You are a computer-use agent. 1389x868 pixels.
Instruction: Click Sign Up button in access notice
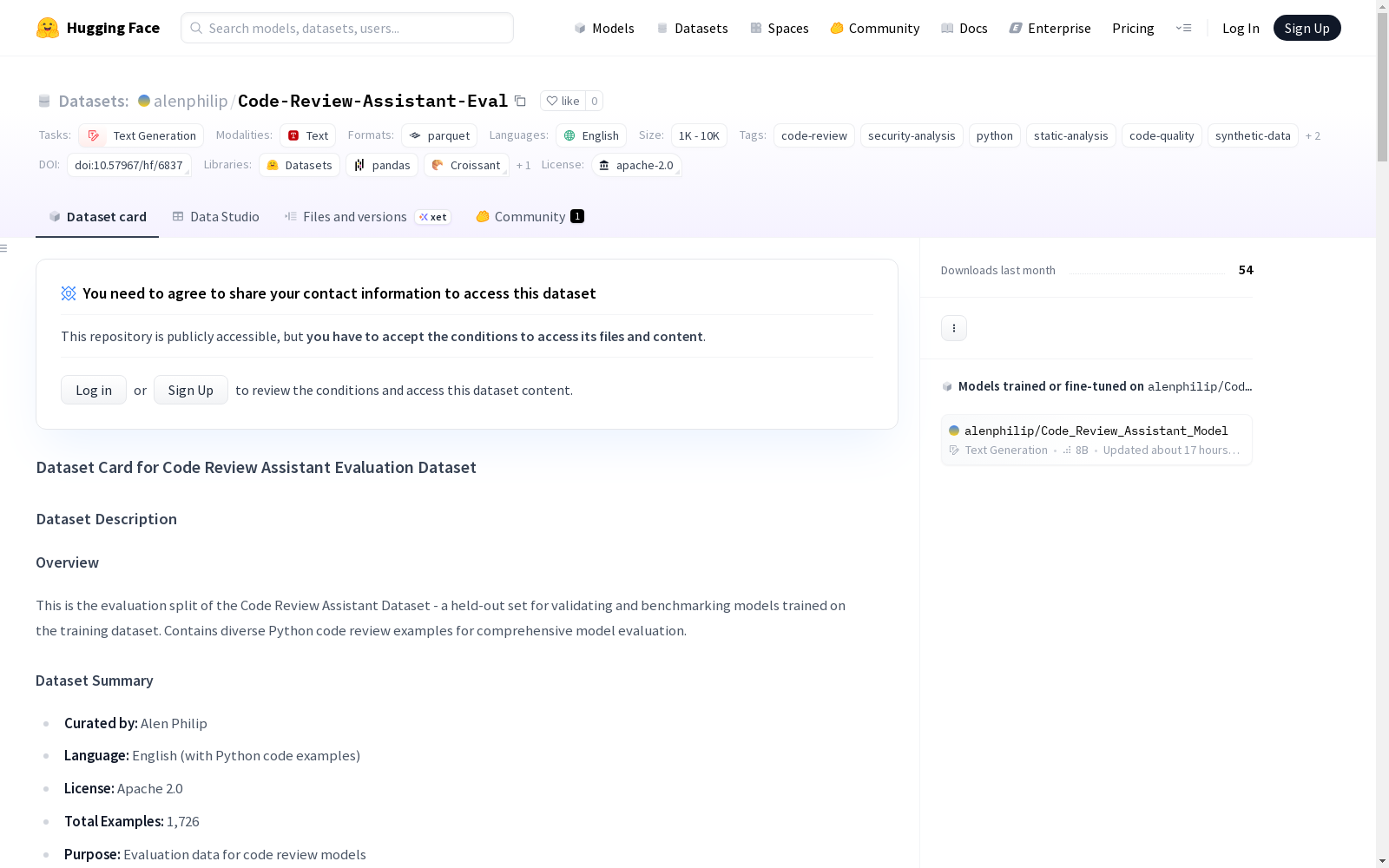tap(191, 390)
